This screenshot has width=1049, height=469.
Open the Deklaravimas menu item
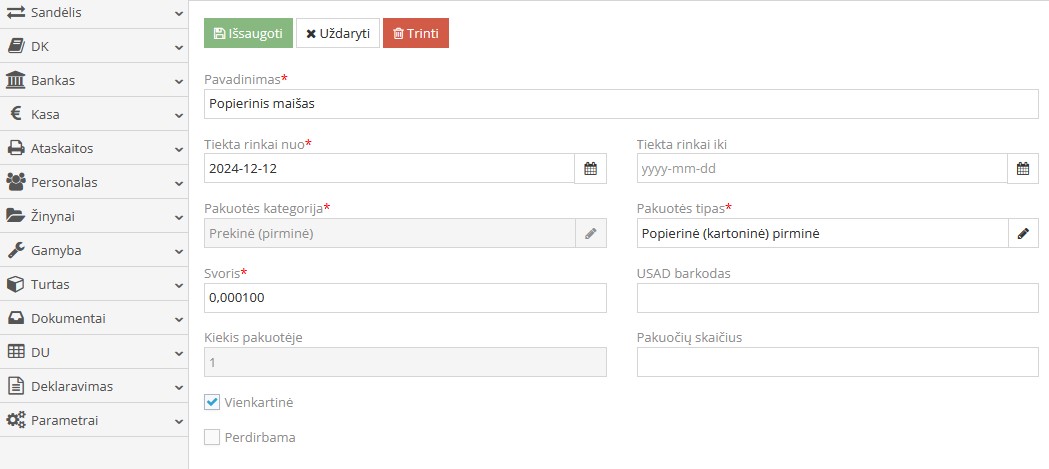[72, 386]
